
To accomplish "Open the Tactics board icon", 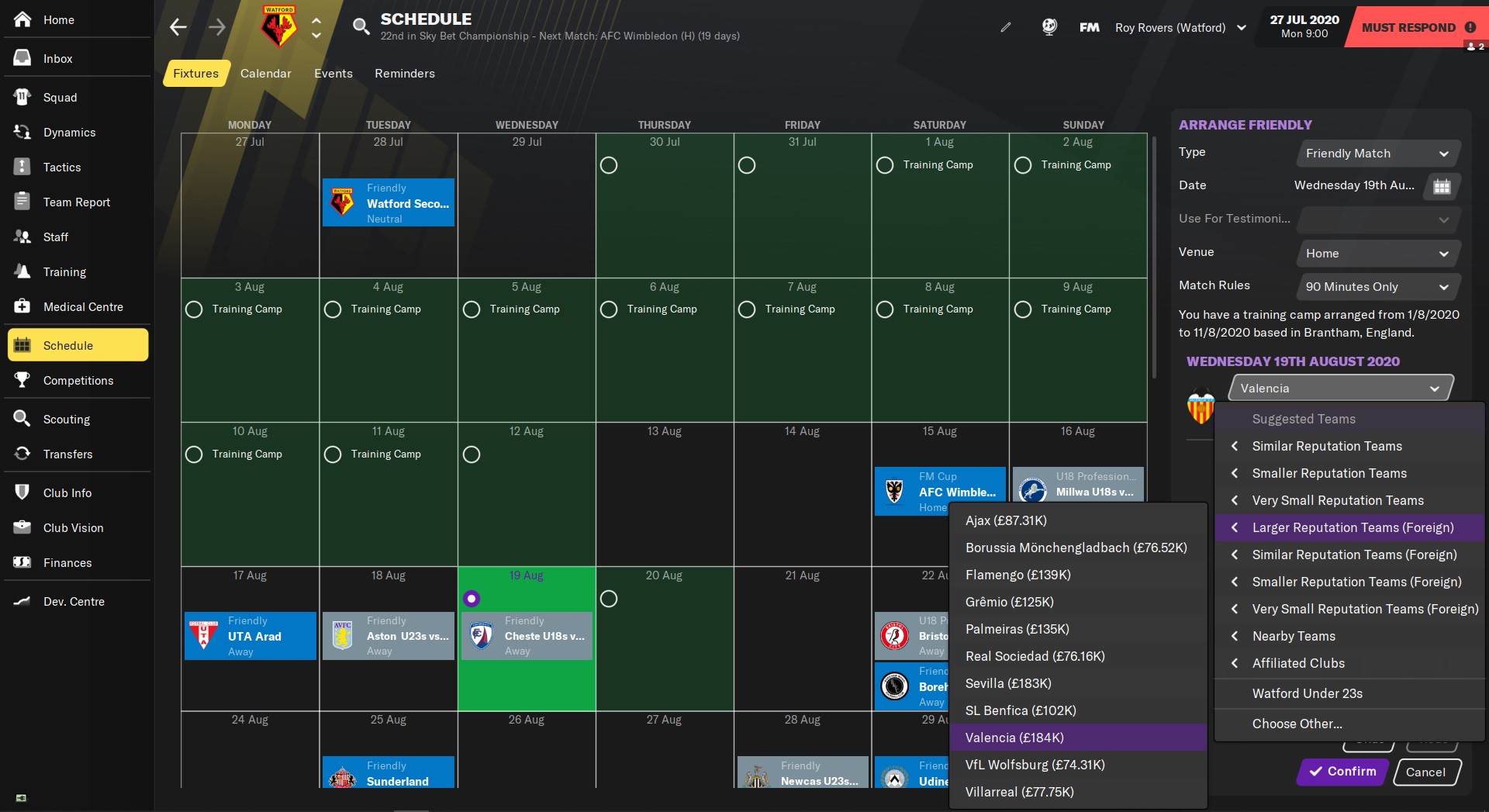I will point(22,167).
